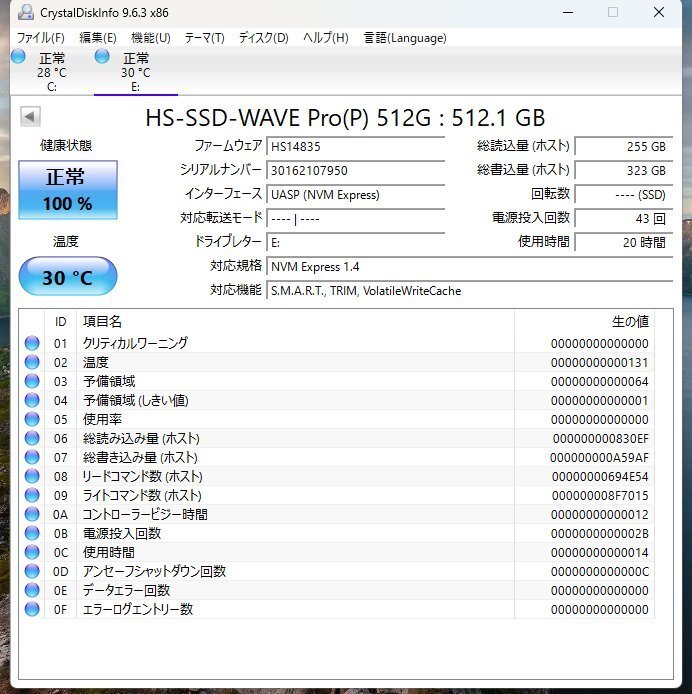Open the 編集(E) menu
This screenshot has height=694, width=692.
[98, 38]
